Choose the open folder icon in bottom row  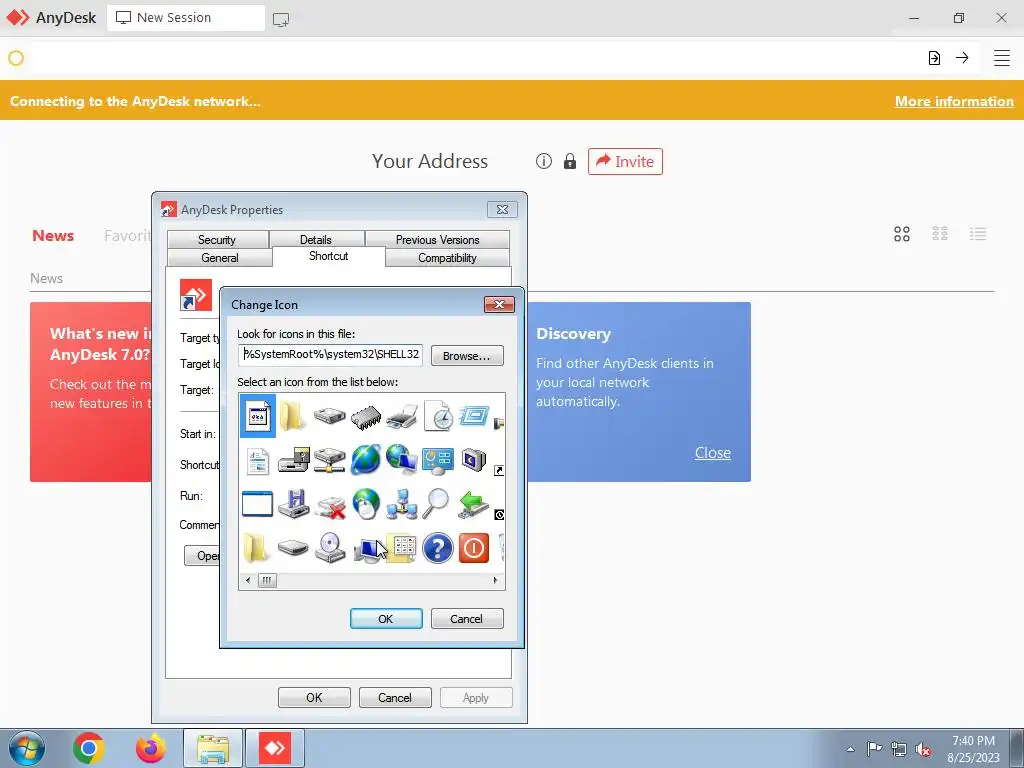257,548
